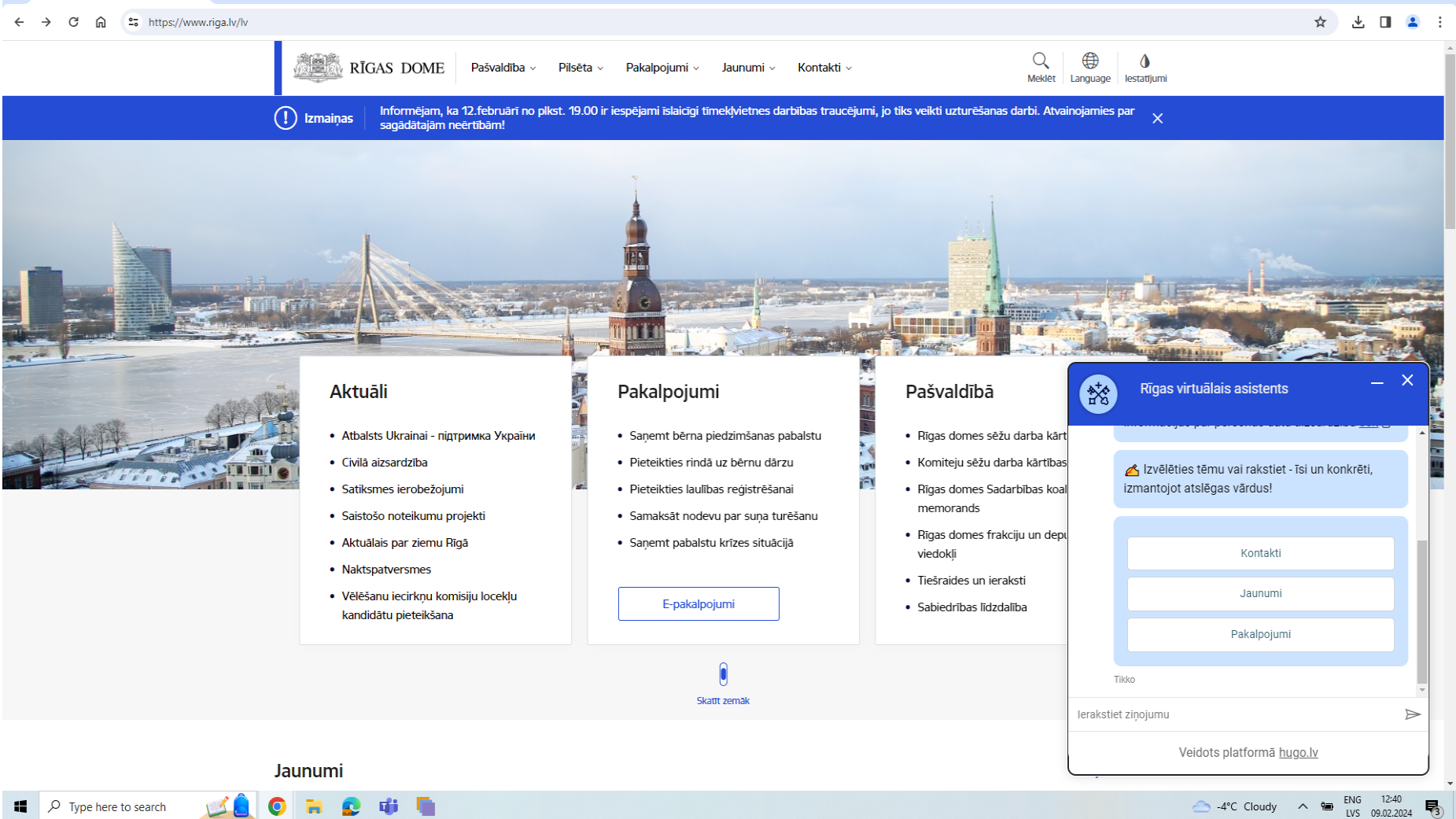Expand the Pakalpojumi navigation menu

tap(662, 68)
